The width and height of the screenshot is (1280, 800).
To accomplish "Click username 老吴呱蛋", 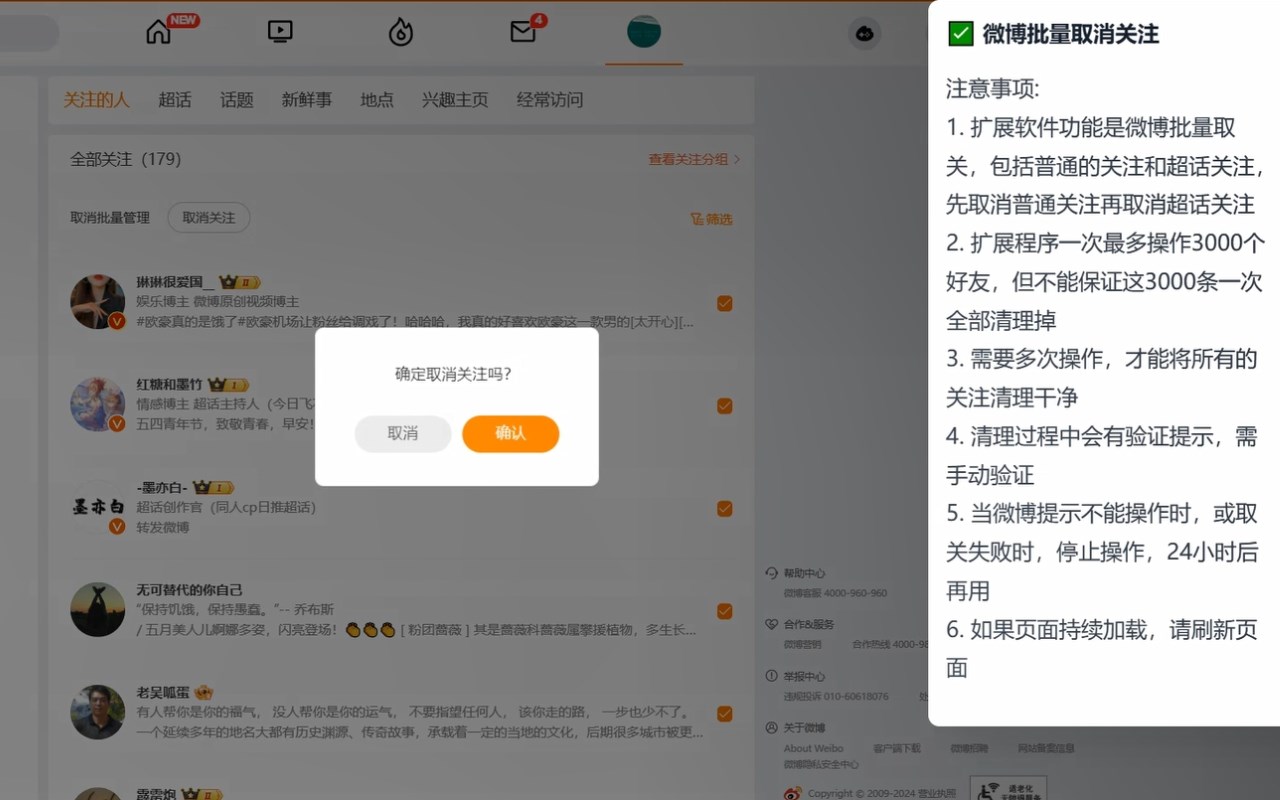I will [x=163, y=692].
